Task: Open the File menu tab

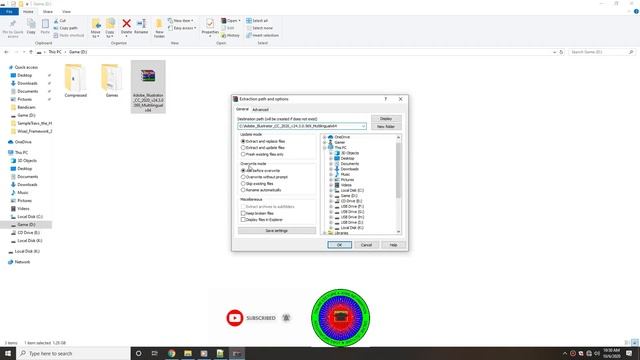Action: [9, 11]
